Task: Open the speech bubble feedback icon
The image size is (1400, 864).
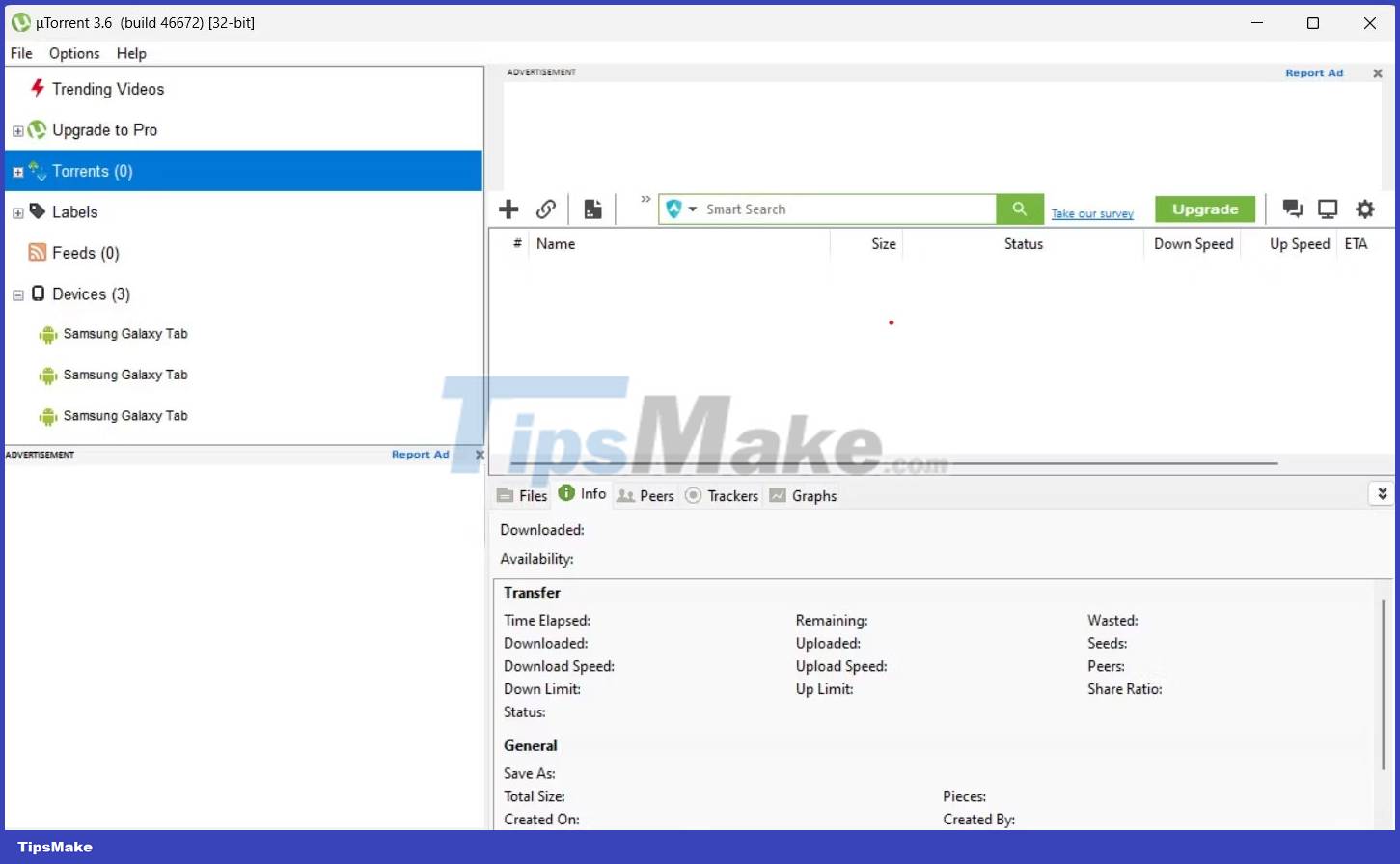Action: click(x=1292, y=209)
